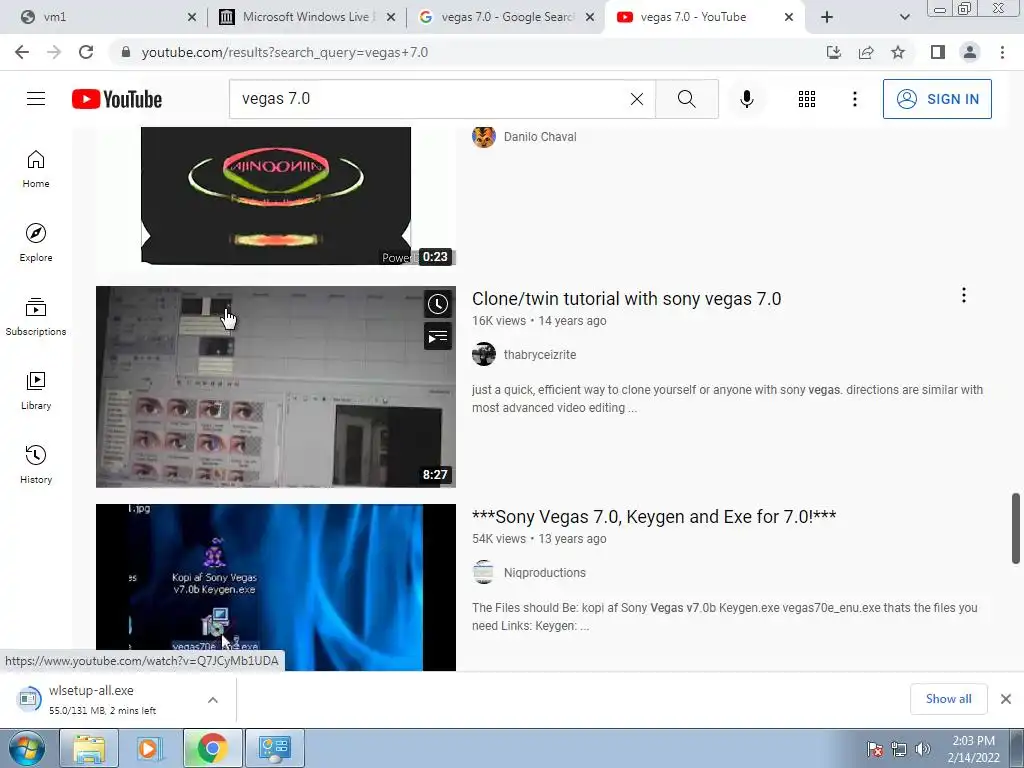Open the YouTube apps grid
Viewport: 1024px width, 768px height.
click(807, 99)
